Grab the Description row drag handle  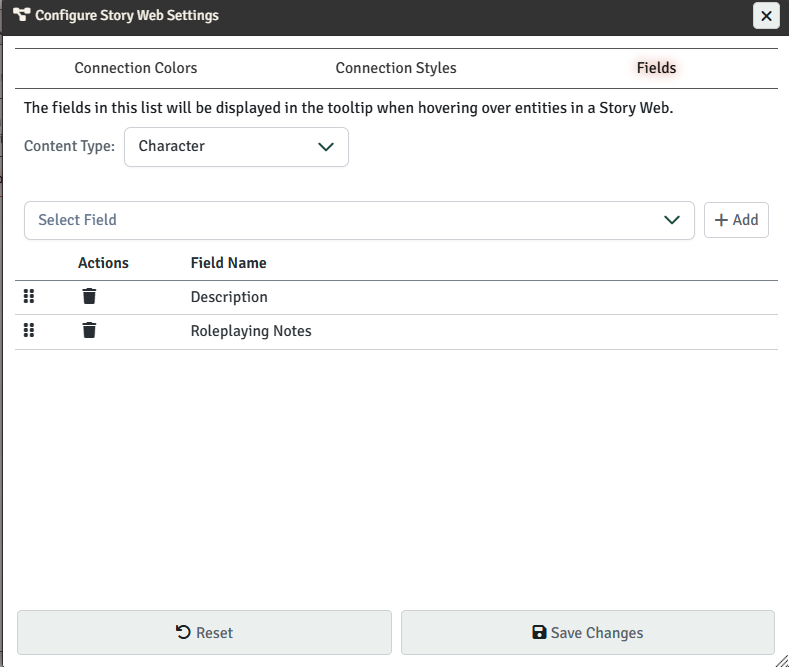pyautogui.click(x=29, y=297)
